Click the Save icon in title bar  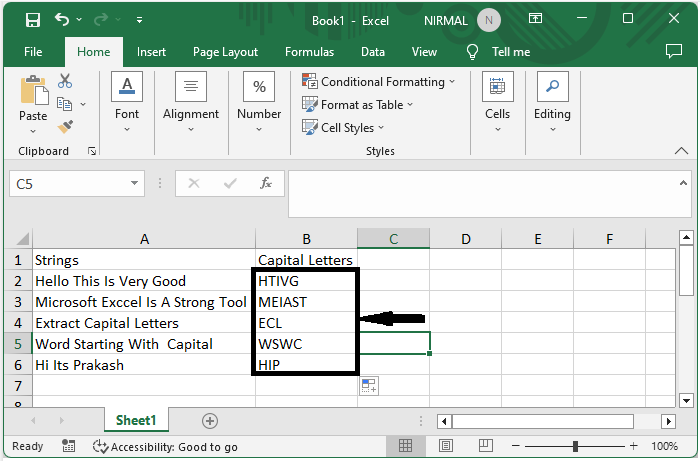33,20
